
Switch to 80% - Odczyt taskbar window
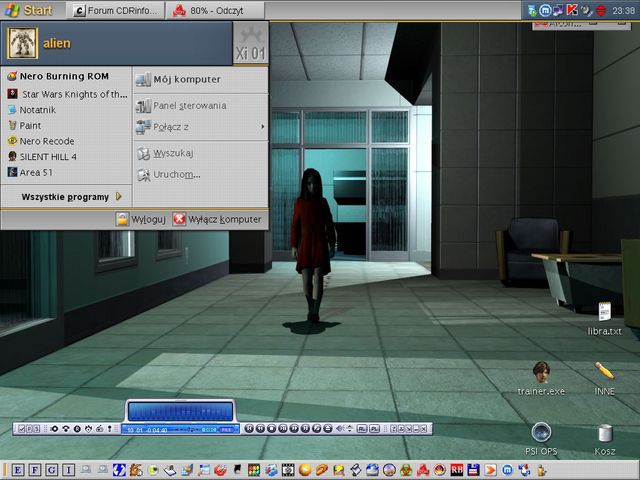click(215, 11)
